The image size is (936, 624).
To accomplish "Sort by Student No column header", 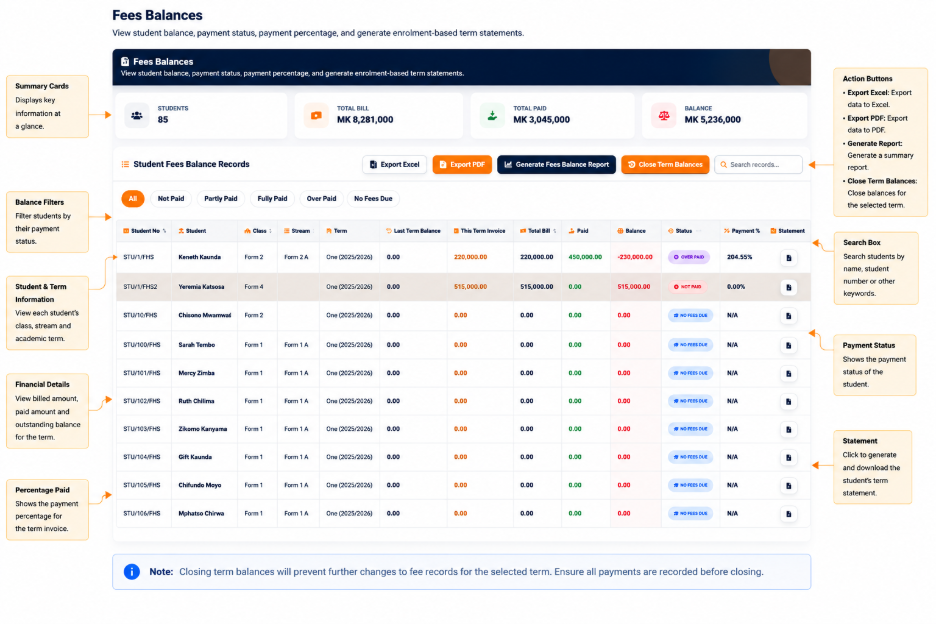I will (144, 230).
